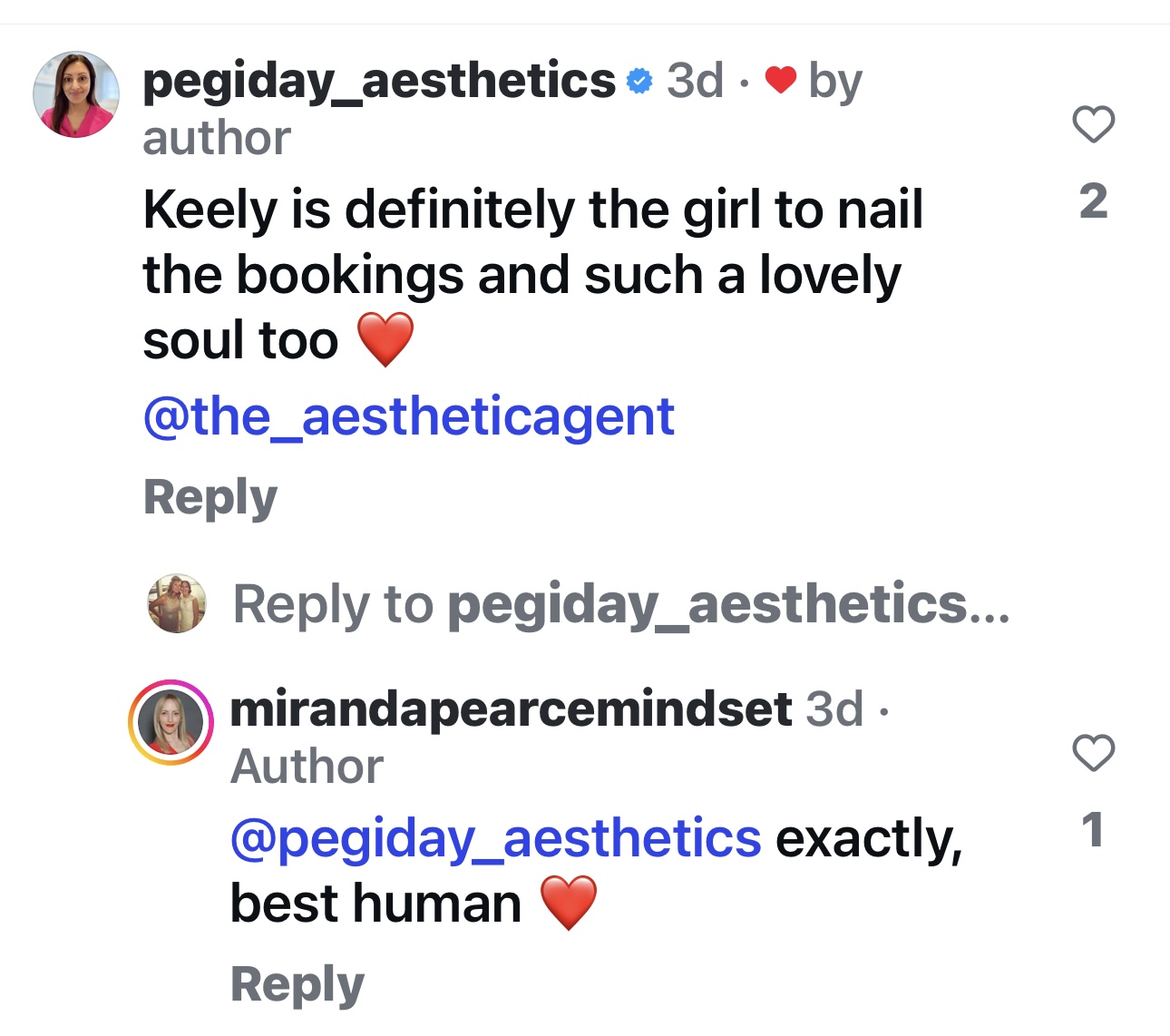Like the pegiday_aesthetics comment with heart icon
This screenshot has height=1036, width=1170.
click(x=1093, y=124)
